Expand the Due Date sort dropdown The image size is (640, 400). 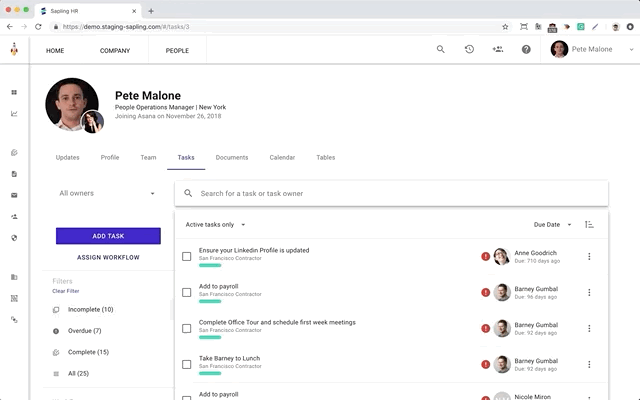pyautogui.click(x=553, y=225)
